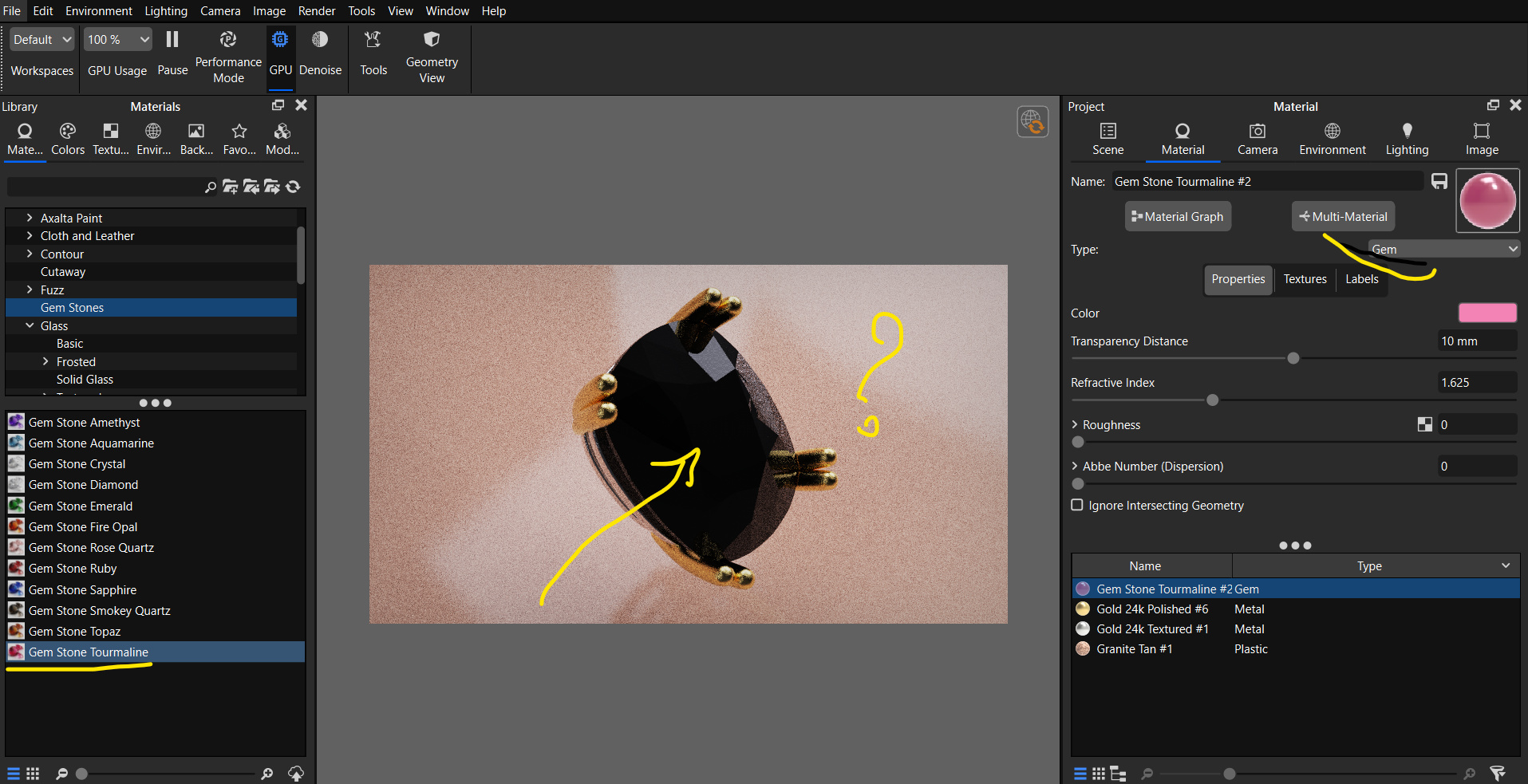Open the Window menu

coord(448,10)
